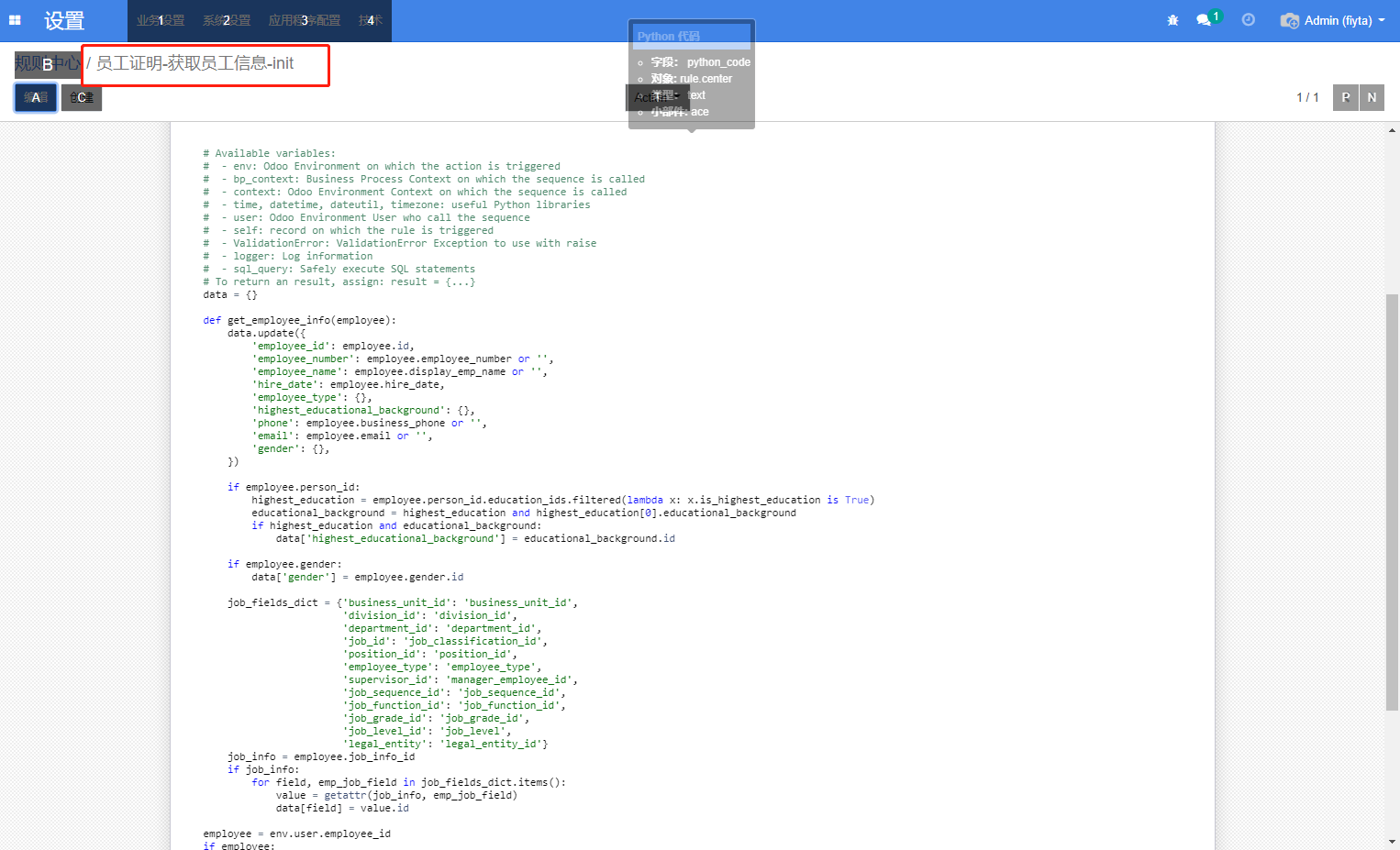1400x850 pixels.
Task: Click the line 'job_info = employee.job_info_id'
Action: click(x=321, y=756)
